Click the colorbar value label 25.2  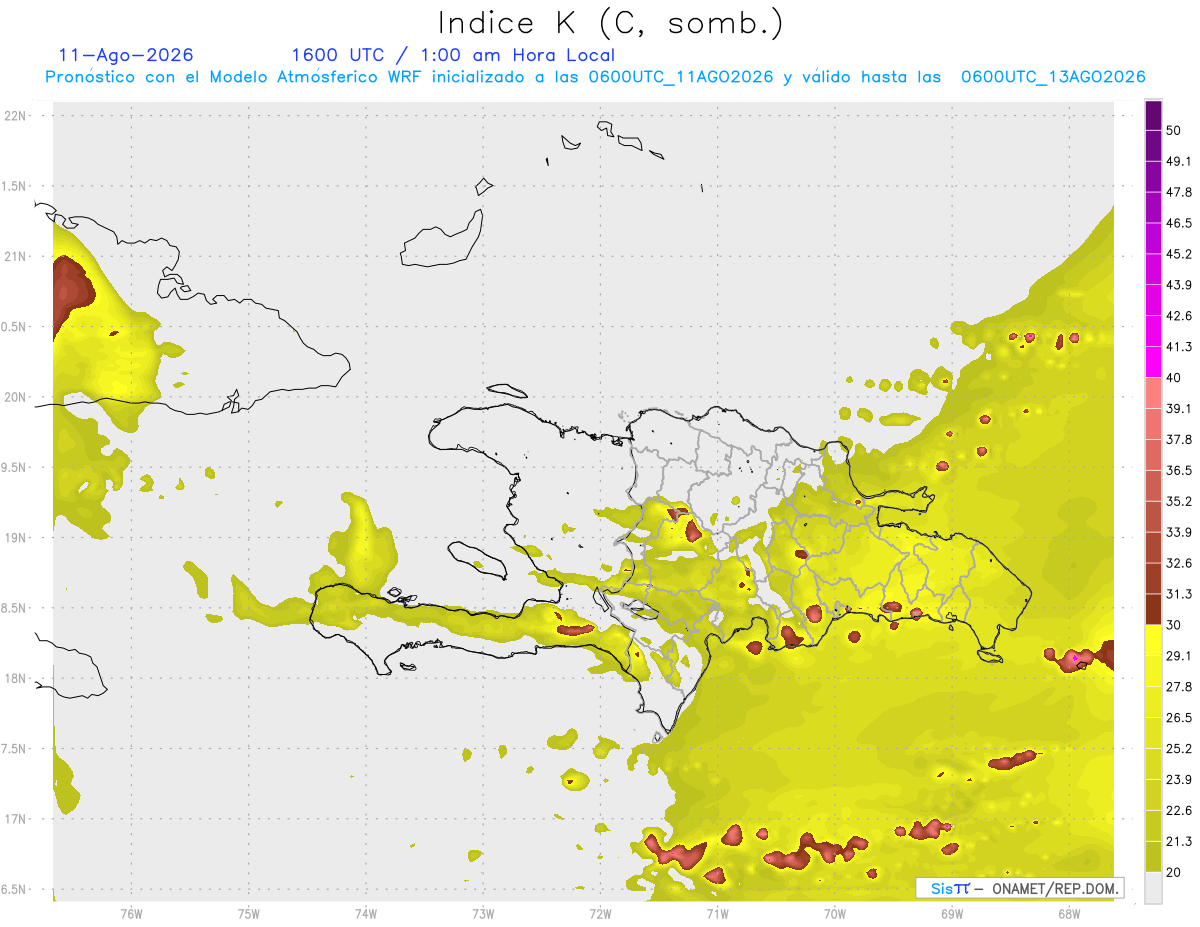tap(1179, 749)
